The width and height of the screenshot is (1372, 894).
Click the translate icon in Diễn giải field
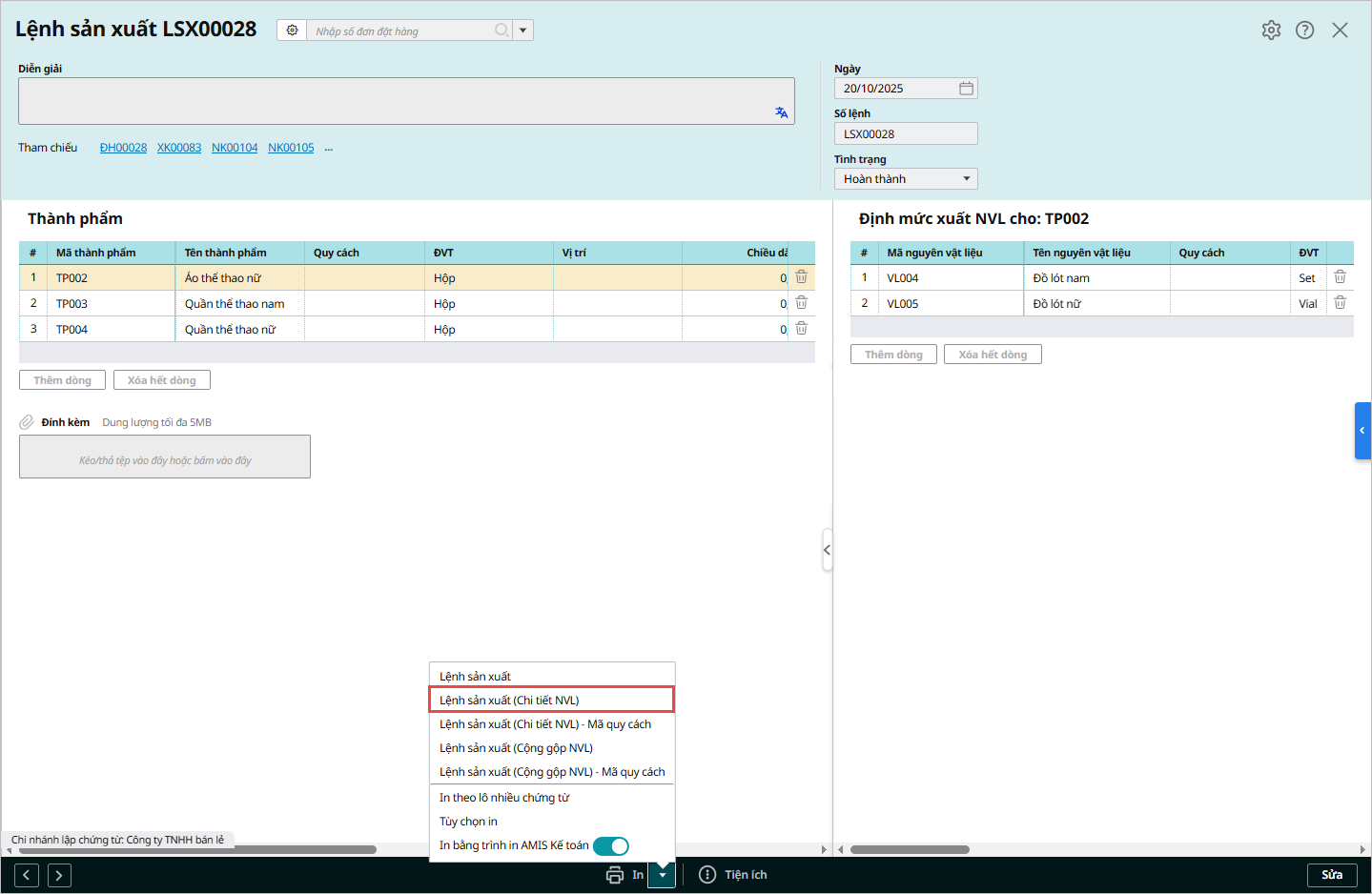pos(781,112)
